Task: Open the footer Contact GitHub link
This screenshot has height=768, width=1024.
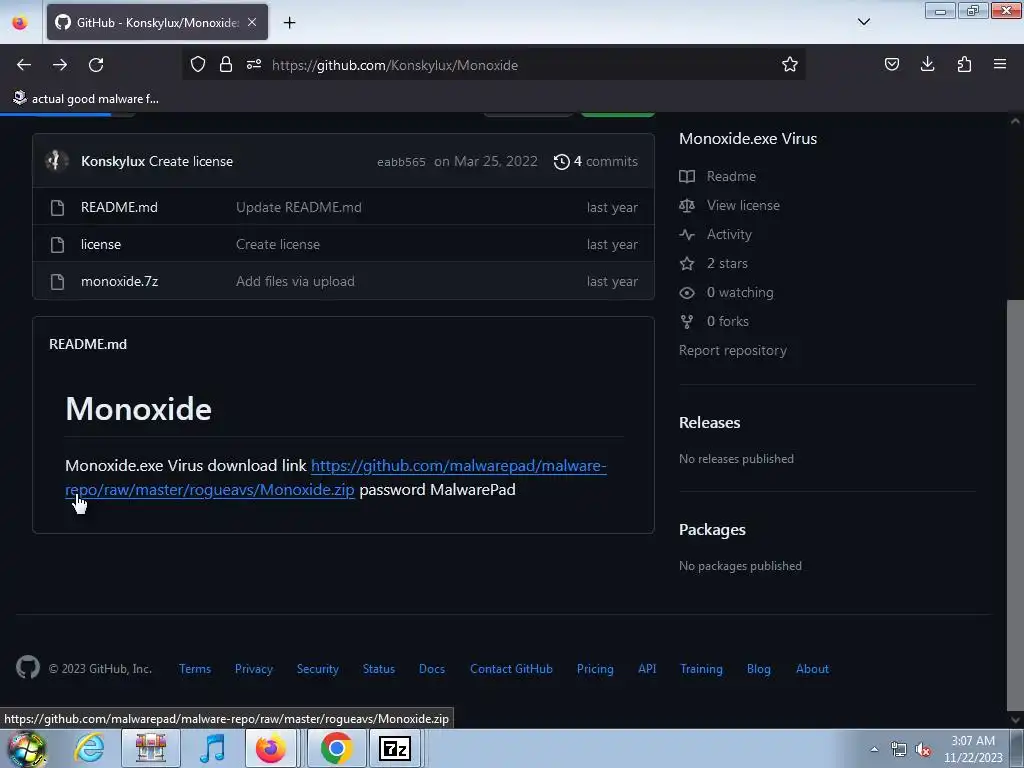Action: coord(511,669)
